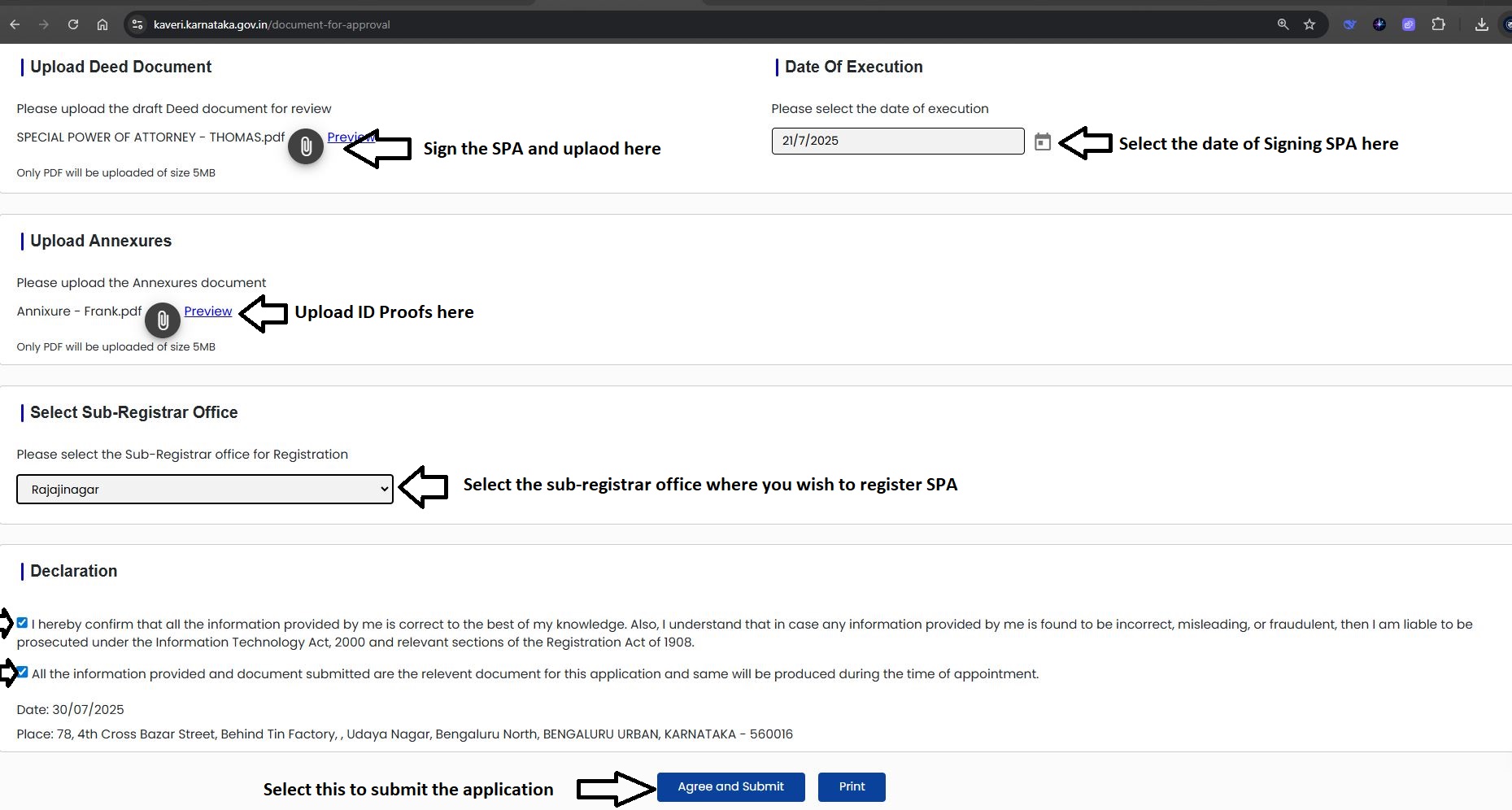Viewport: 1512px width, 810px height.
Task: Toggle the 'All the information provided' checkbox
Action: click(23, 673)
